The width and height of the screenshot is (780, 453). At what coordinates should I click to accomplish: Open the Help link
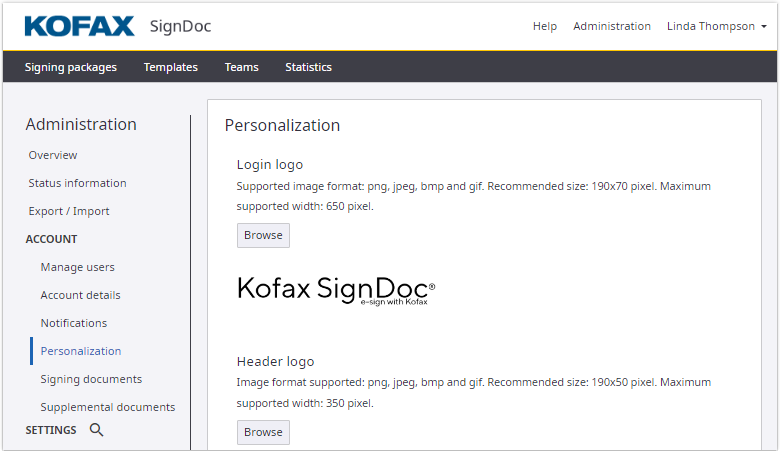click(545, 26)
